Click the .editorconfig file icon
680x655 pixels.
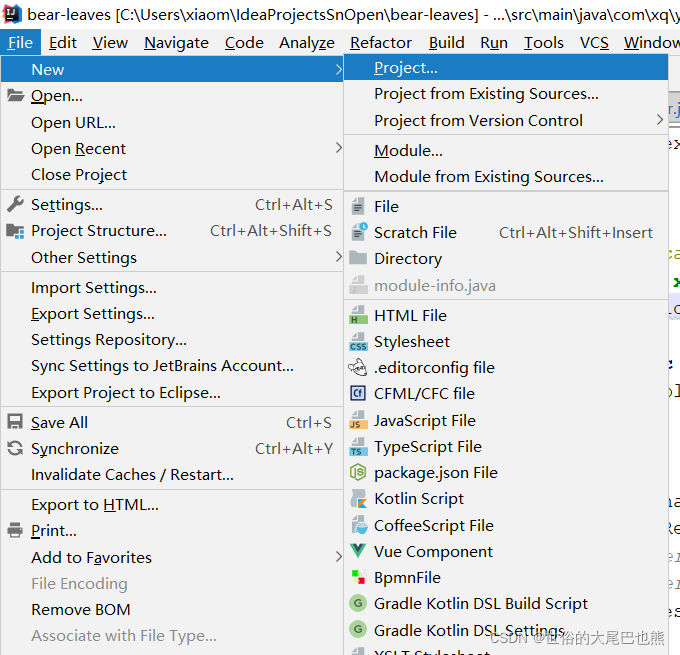pyautogui.click(x=358, y=367)
